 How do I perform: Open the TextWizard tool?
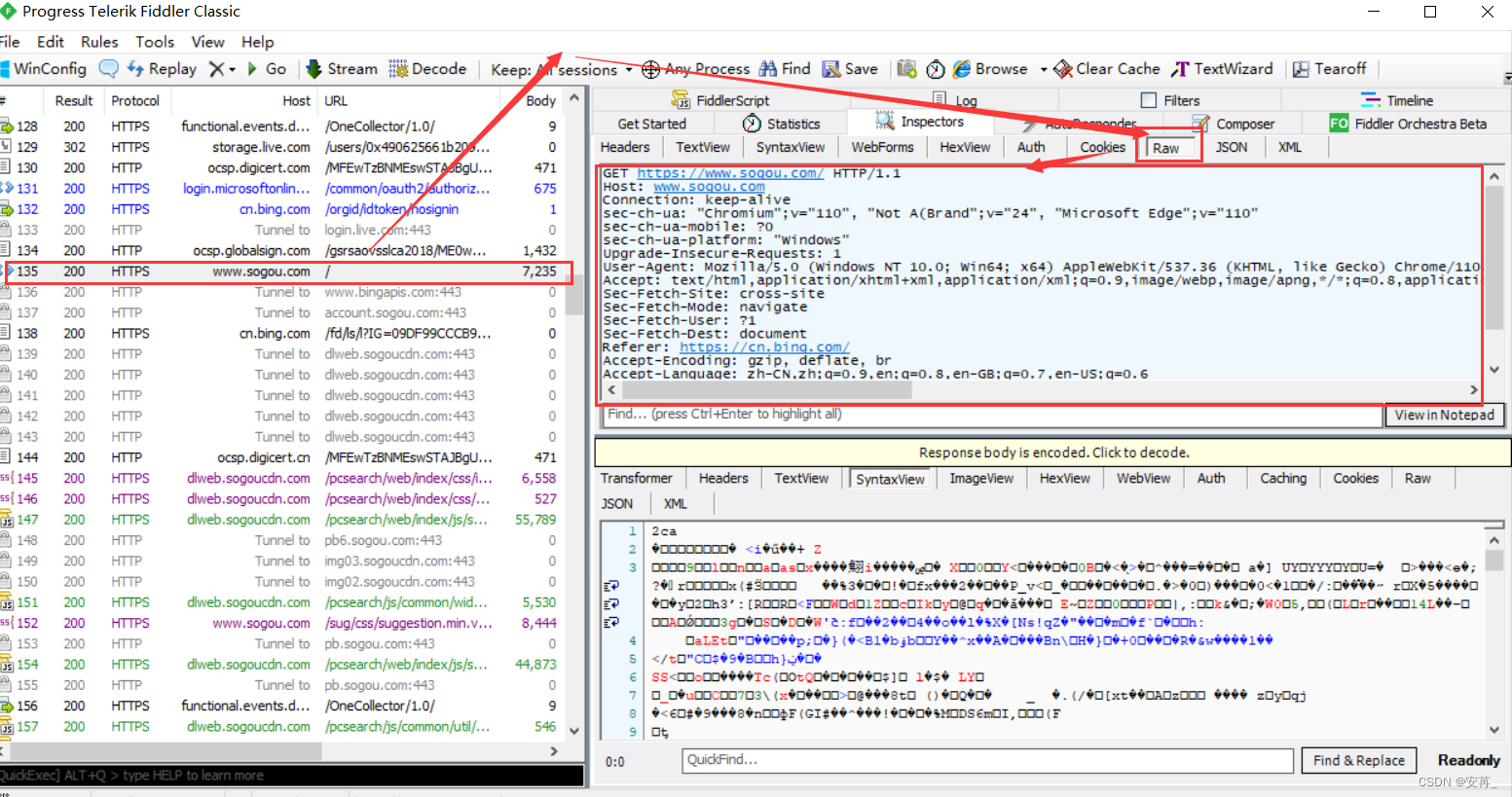(1222, 69)
